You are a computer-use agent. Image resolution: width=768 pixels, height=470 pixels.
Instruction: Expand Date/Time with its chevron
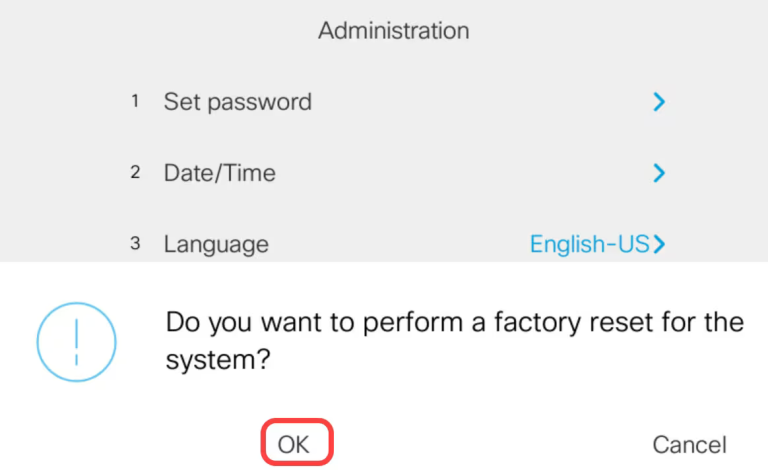[x=658, y=173]
